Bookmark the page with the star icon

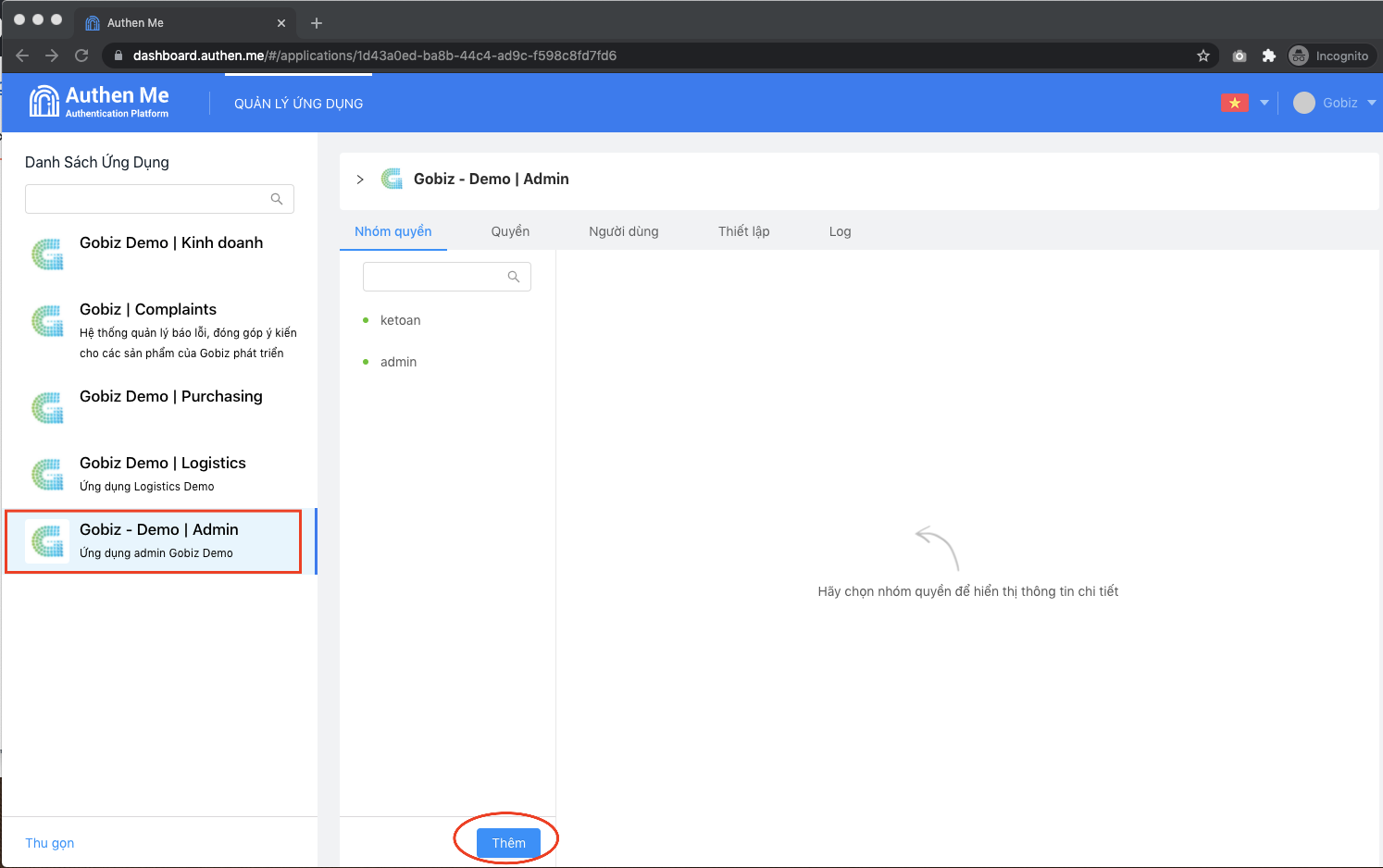1203,56
